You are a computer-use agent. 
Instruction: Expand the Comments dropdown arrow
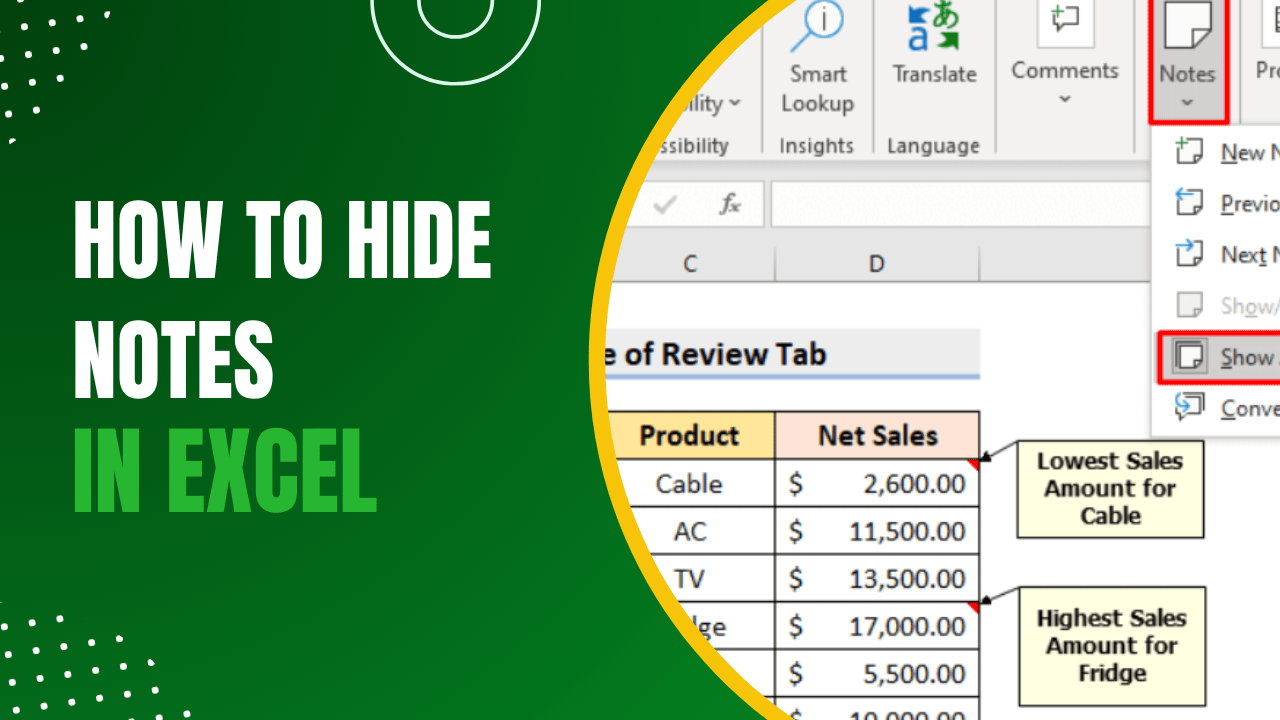click(x=1064, y=98)
